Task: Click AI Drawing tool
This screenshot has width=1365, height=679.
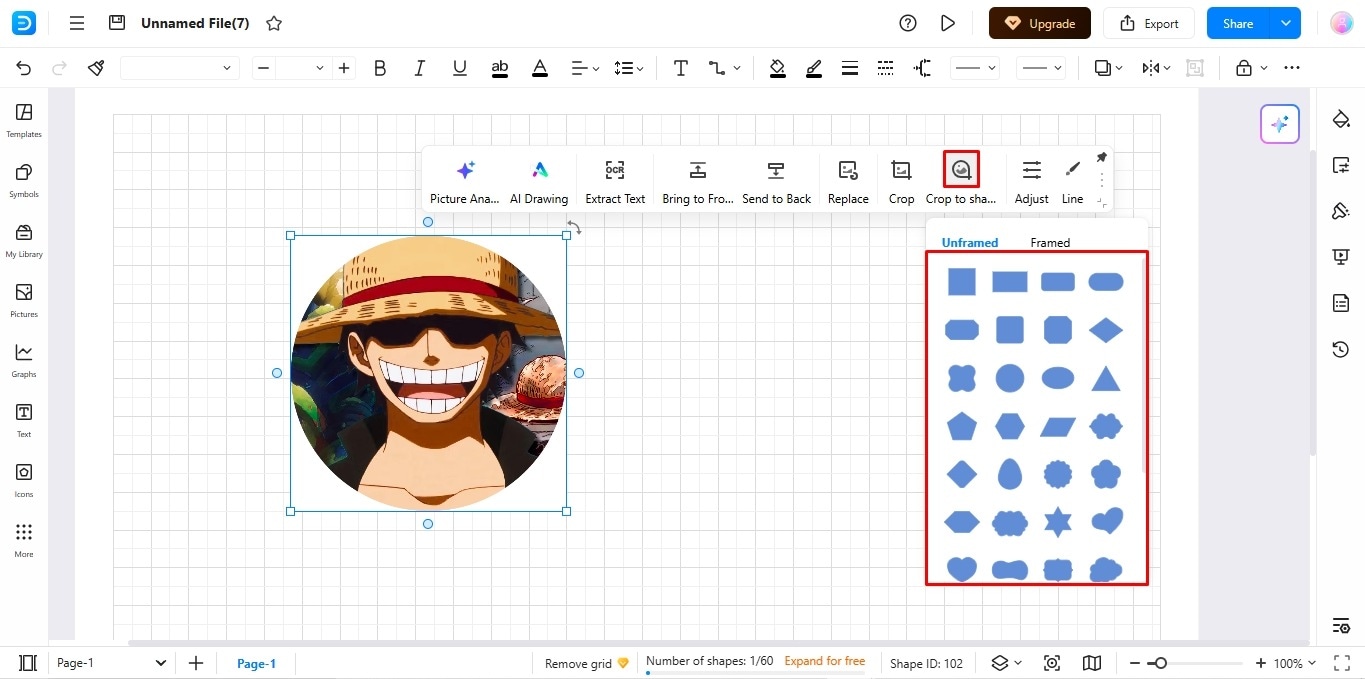Action: coord(539,181)
